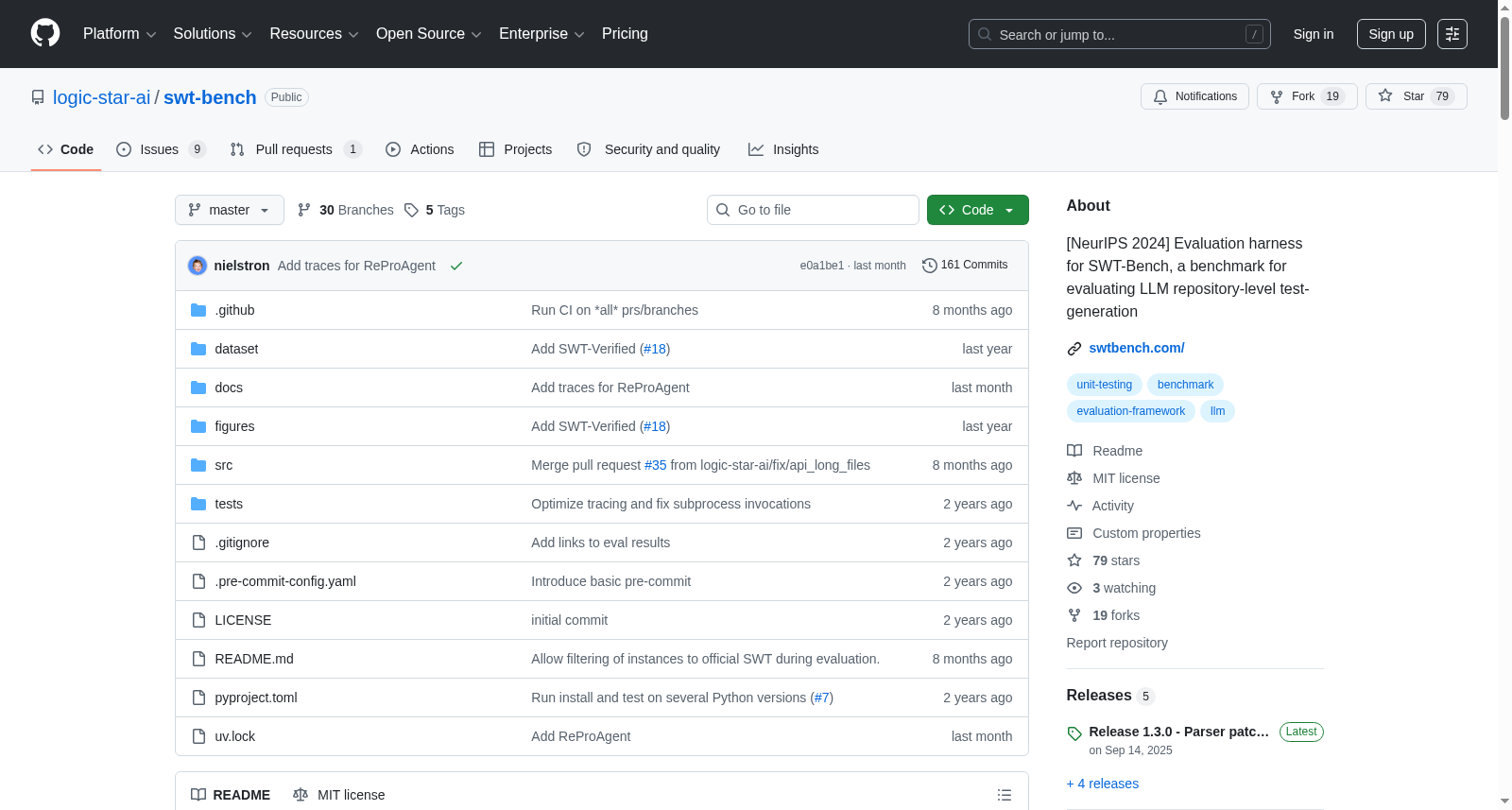Select the README tab below file list

(231, 795)
